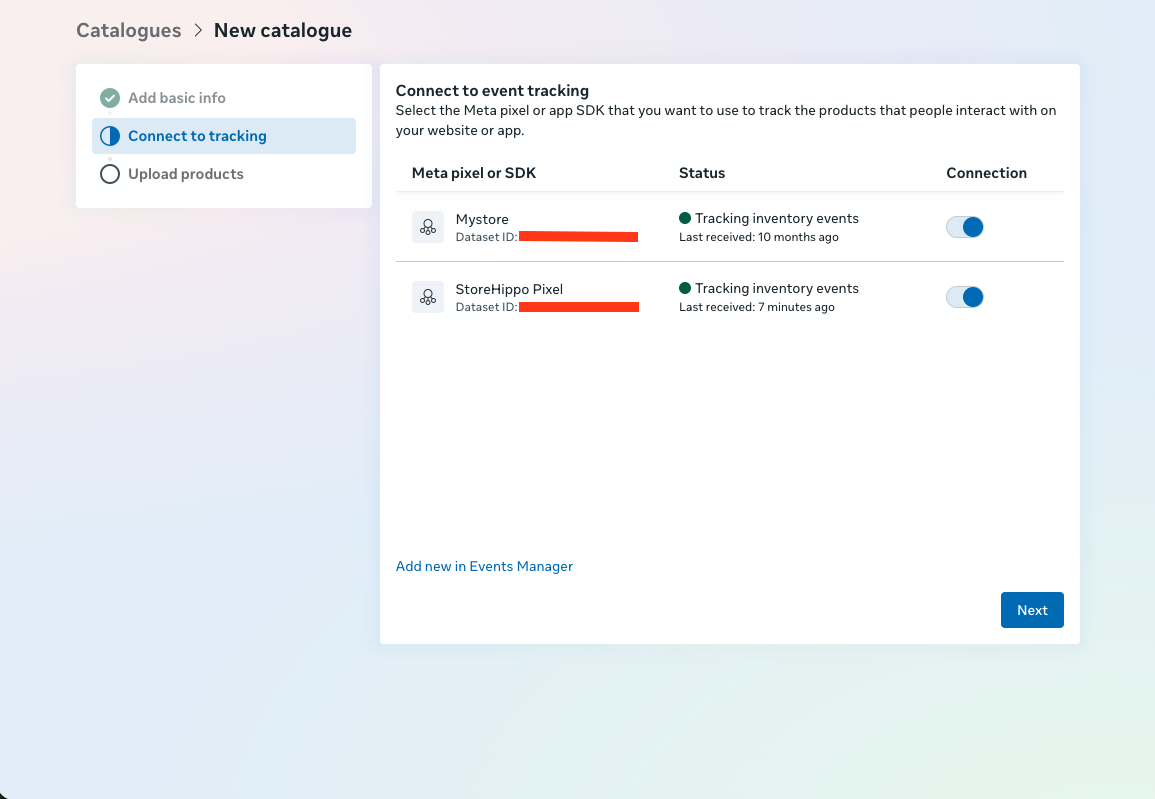Click the StoreHippo Pixel dataset icon
The image size is (1155, 799).
click(428, 297)
